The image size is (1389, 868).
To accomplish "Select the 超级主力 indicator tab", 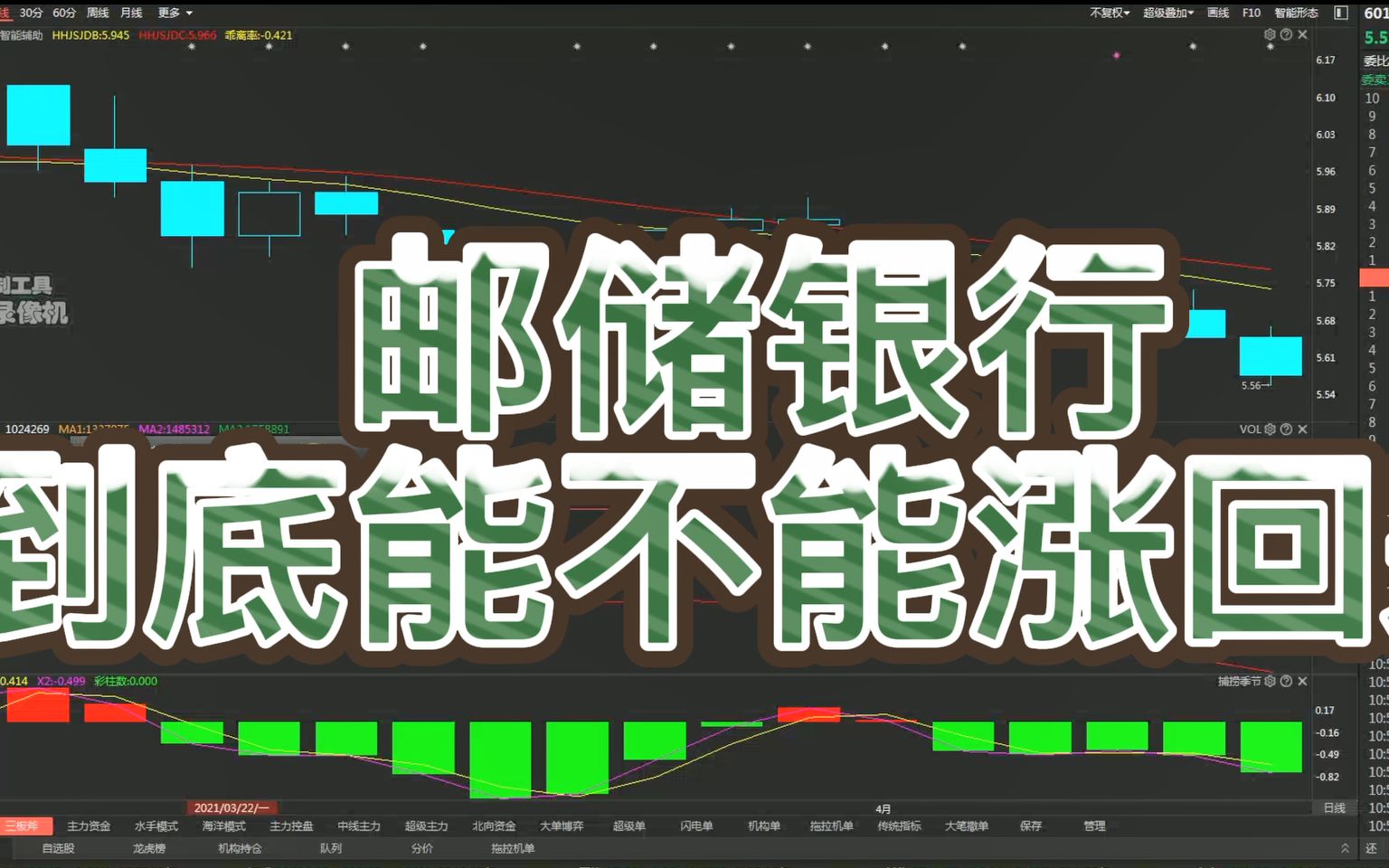I will (426, 826).
